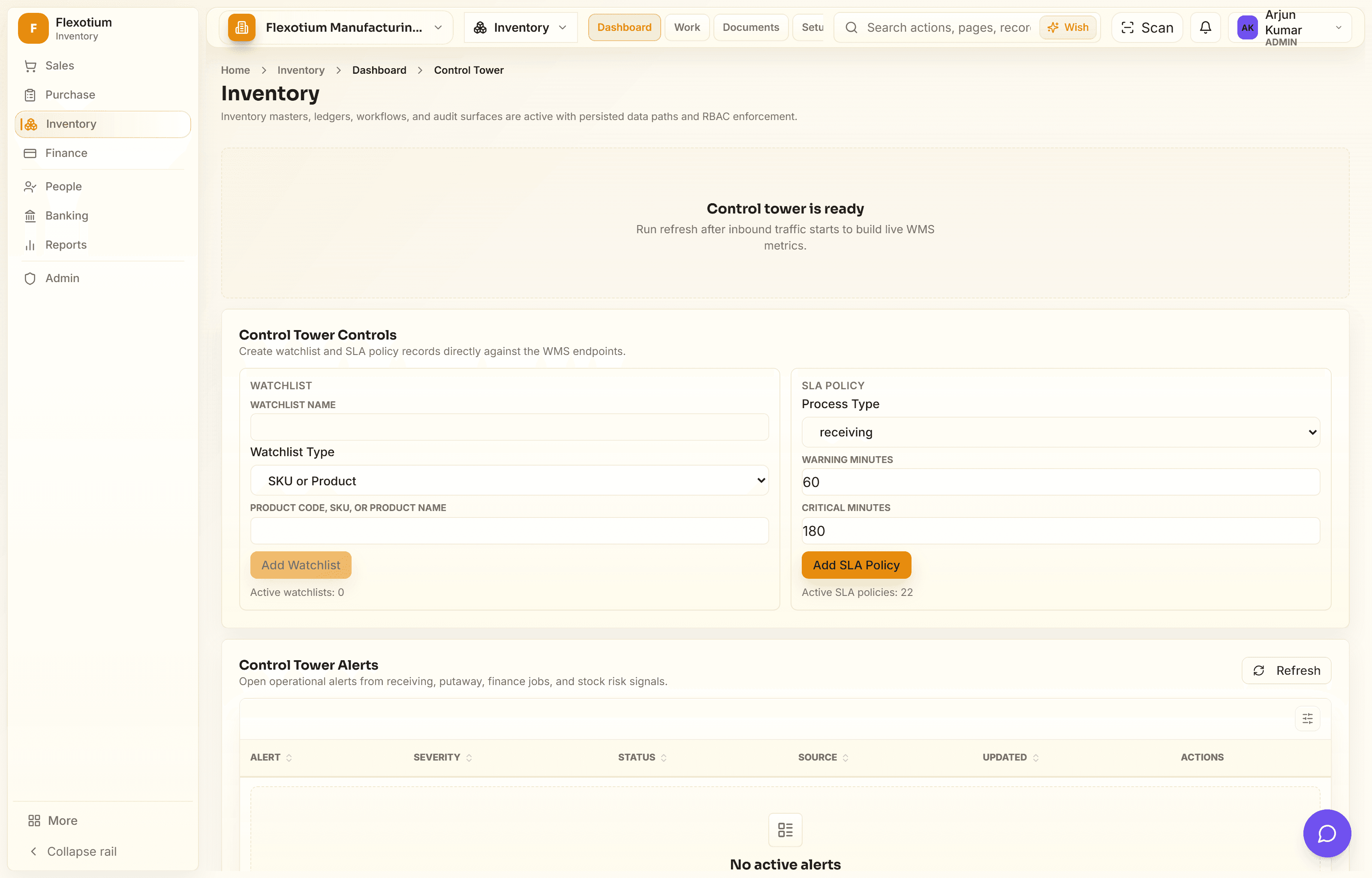This screenshot has height=878, width=1372.
Task: Go to Home breadcrumb
Action: coord(235,70)
